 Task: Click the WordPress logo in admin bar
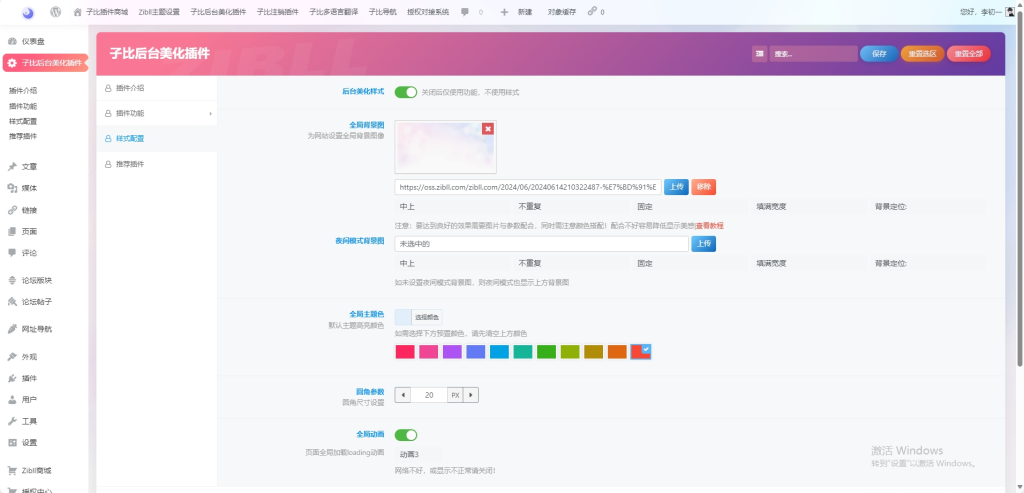click(55, 12)
